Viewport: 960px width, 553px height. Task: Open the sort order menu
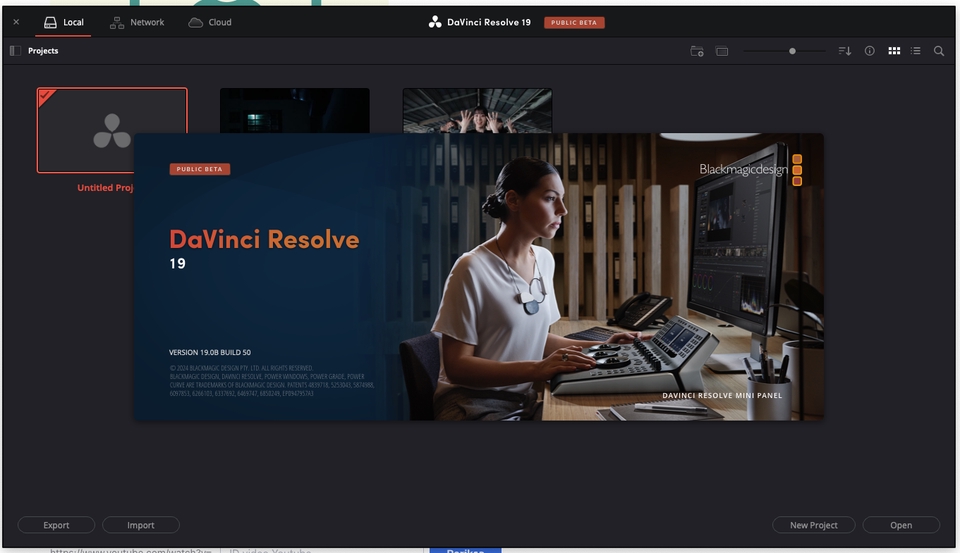coord(844,51)
